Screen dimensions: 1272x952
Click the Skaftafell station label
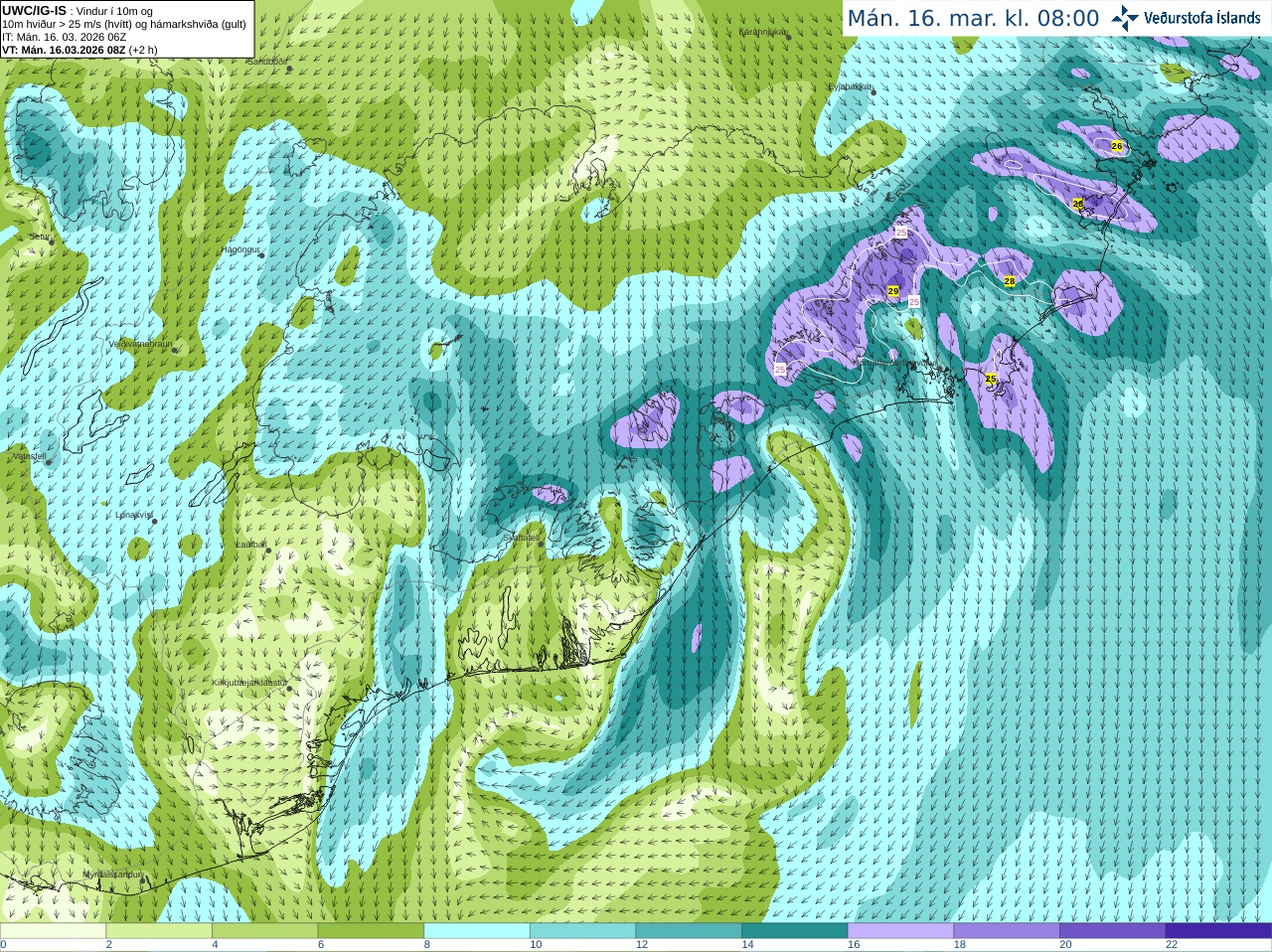(521, 538)
